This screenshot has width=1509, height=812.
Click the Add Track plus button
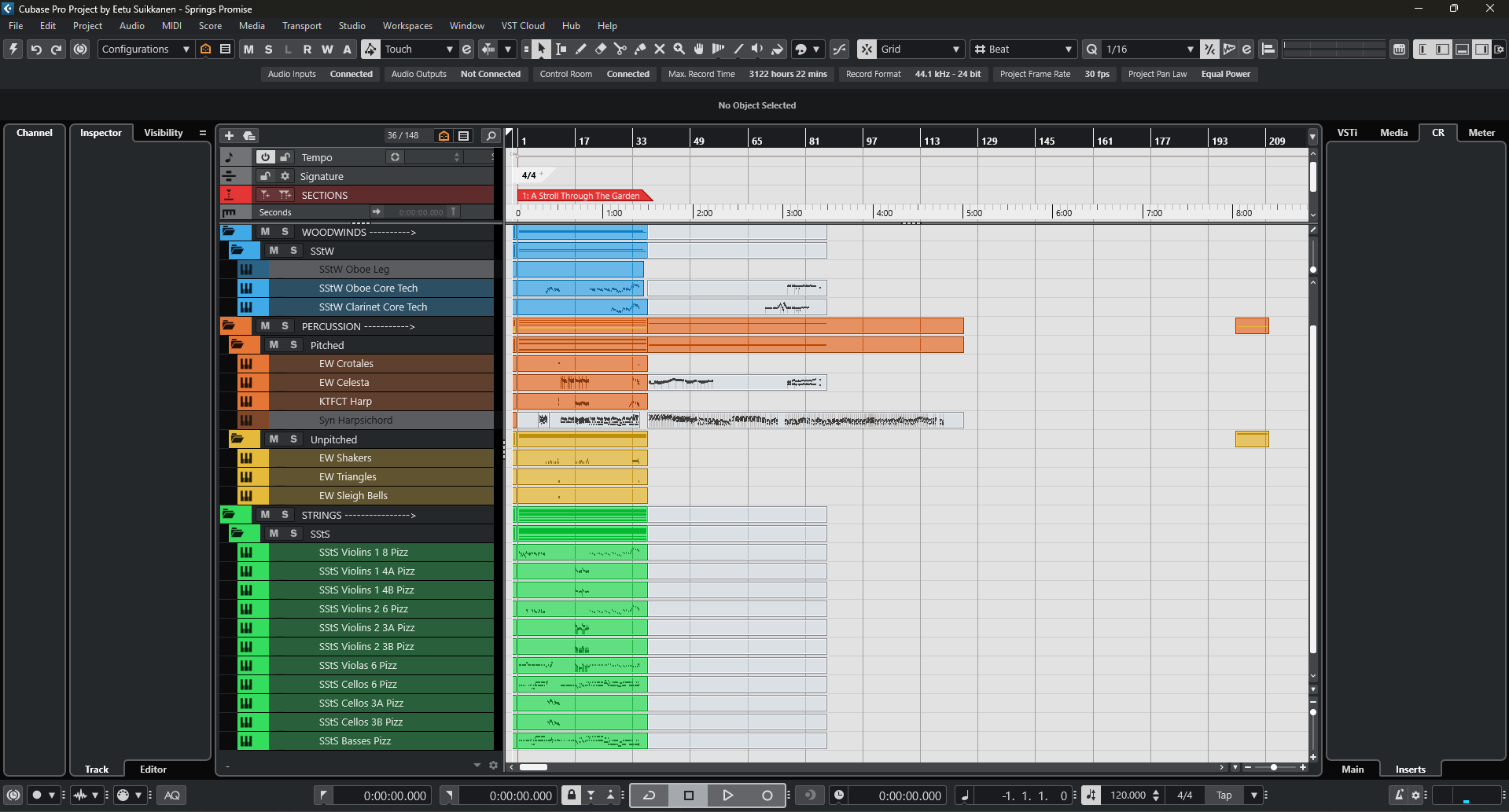click(229, 136)
